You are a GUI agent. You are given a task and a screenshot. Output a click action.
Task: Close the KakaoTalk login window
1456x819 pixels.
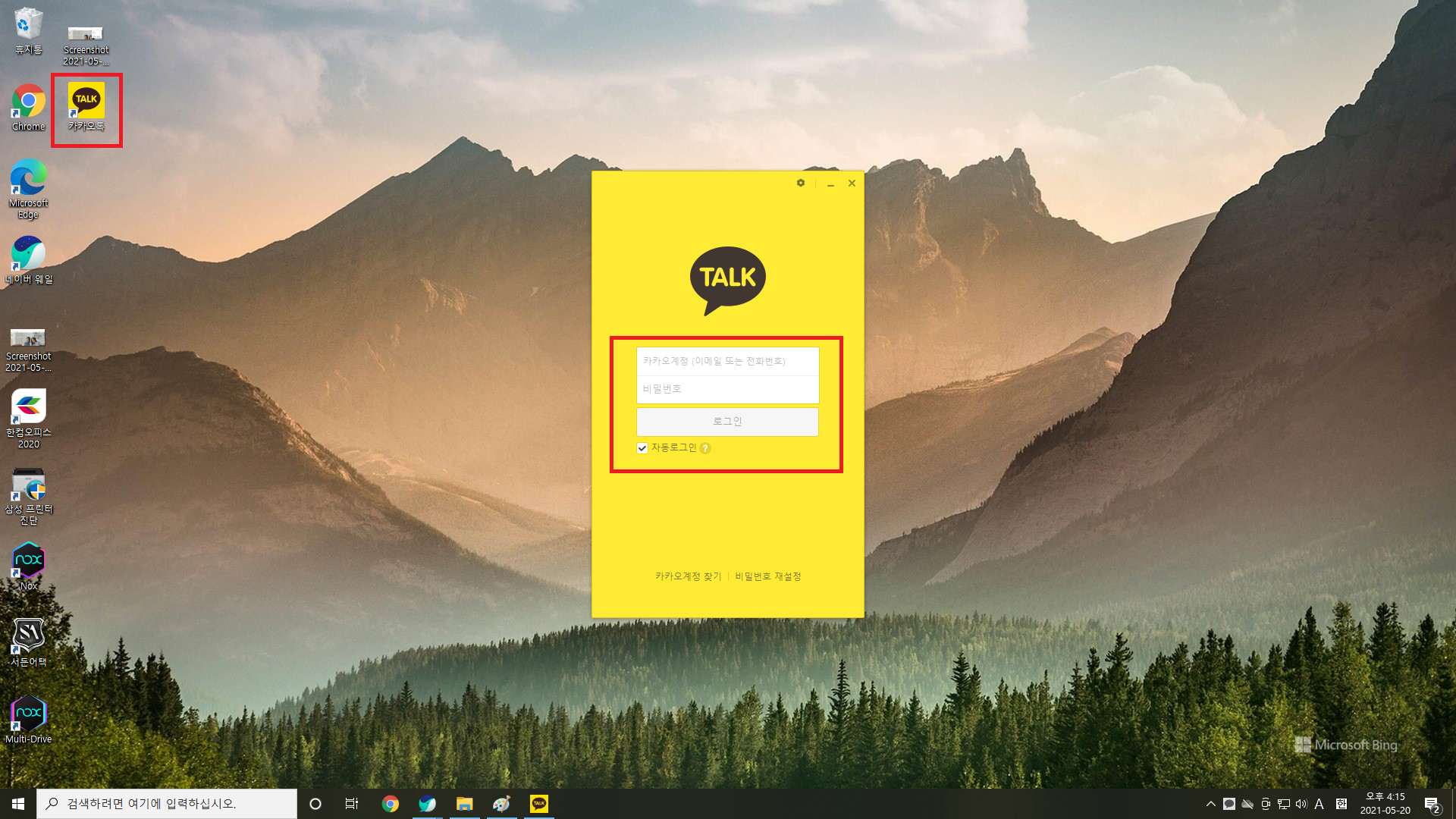click(x=852, y=183)
